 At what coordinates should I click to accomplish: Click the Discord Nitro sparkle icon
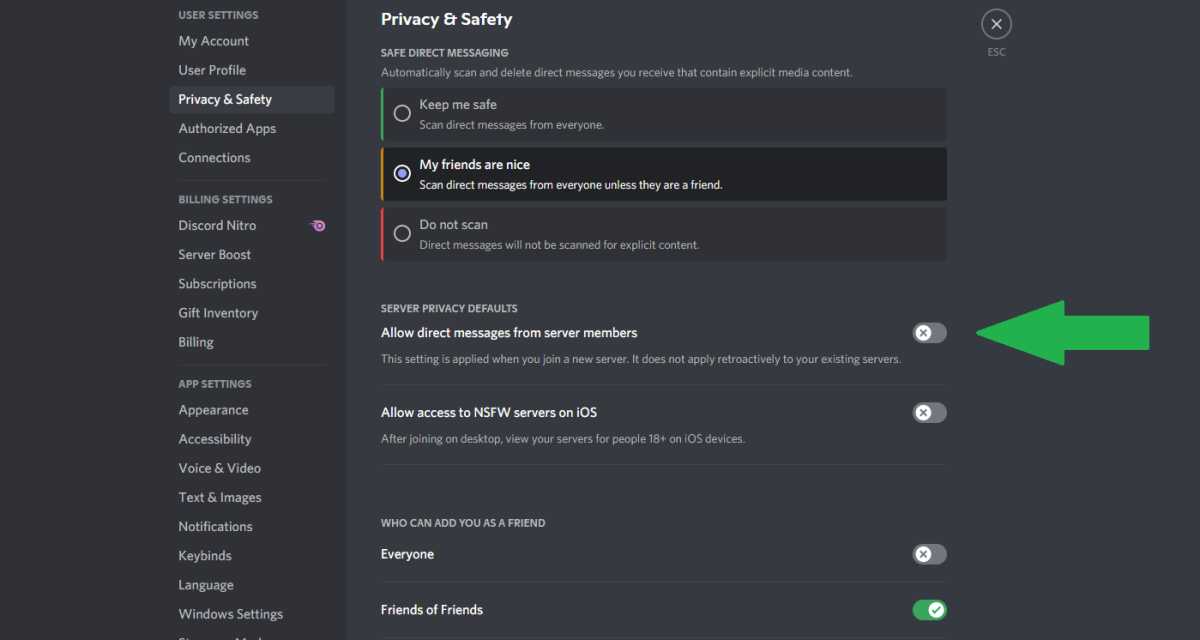tap(318, 225)
